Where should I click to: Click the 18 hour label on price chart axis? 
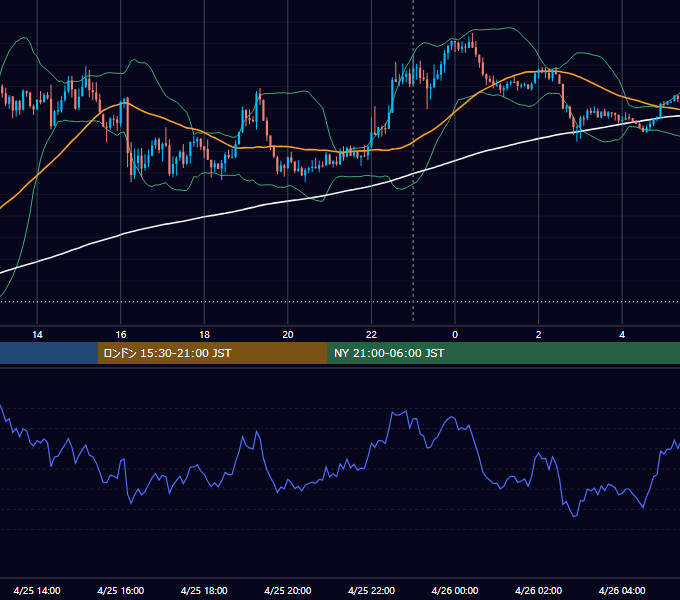tap(204, 335)
